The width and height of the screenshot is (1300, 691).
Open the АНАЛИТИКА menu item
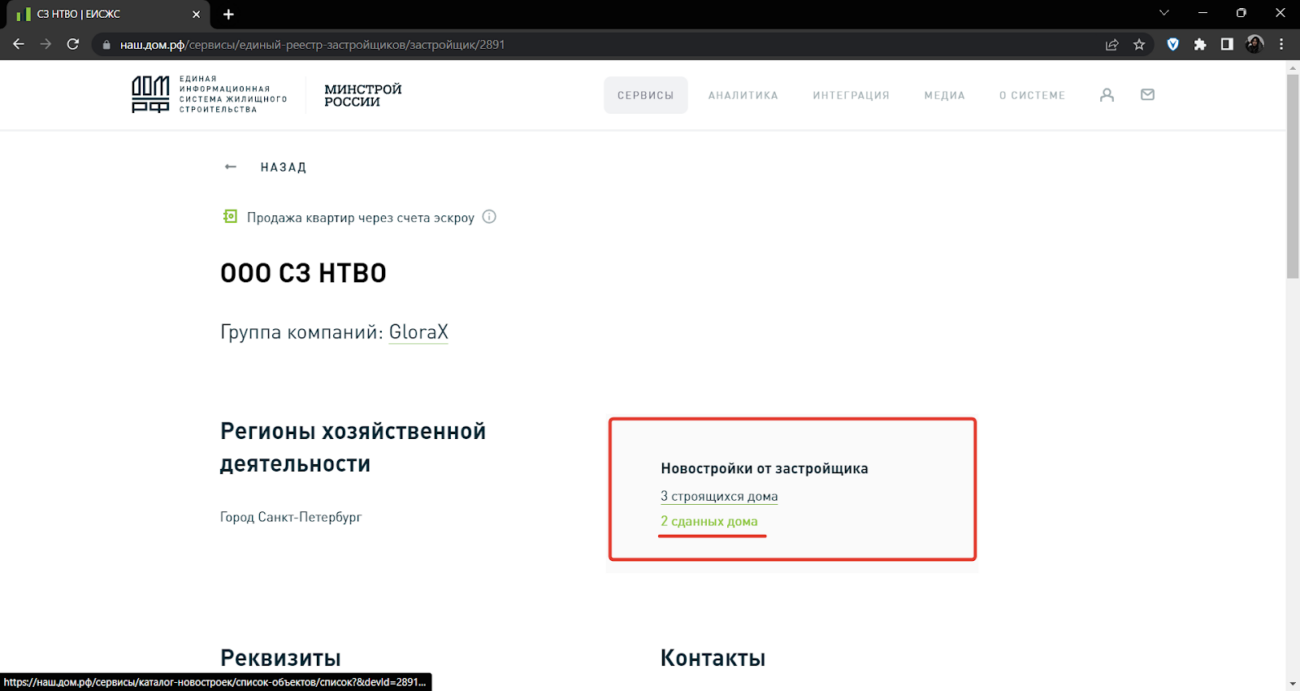coord(743,95)
